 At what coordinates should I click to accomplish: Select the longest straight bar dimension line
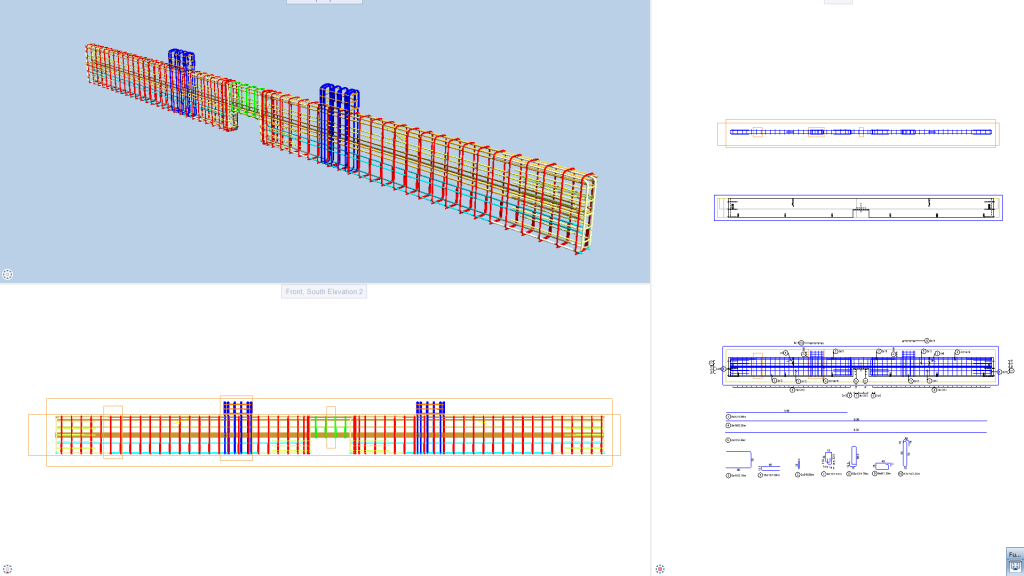point(855,431)
